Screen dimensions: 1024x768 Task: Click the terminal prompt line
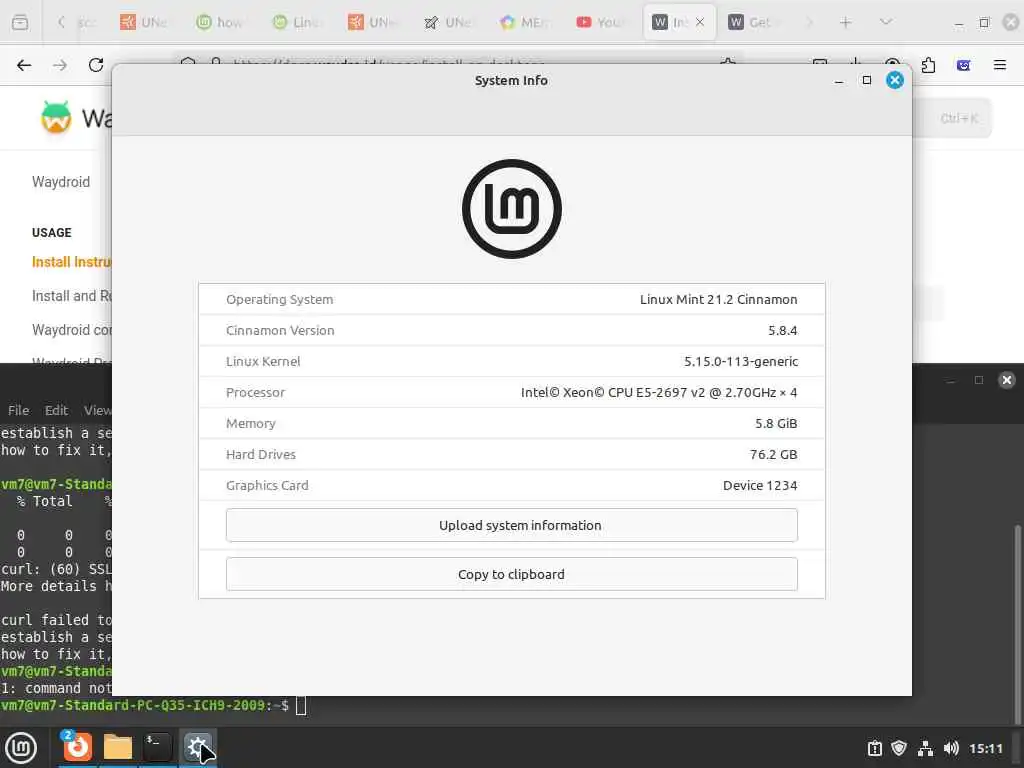(154, 705)
